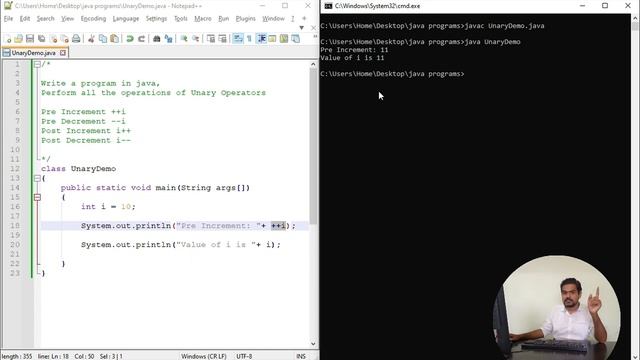640x360 pixels.
Task: Open the document list dropdown arrow
Action: pos(302,28)
